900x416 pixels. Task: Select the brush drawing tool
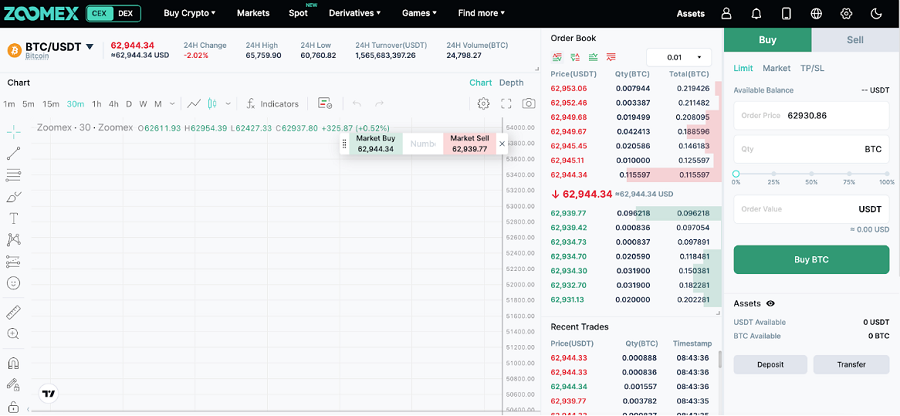(14, 197)
